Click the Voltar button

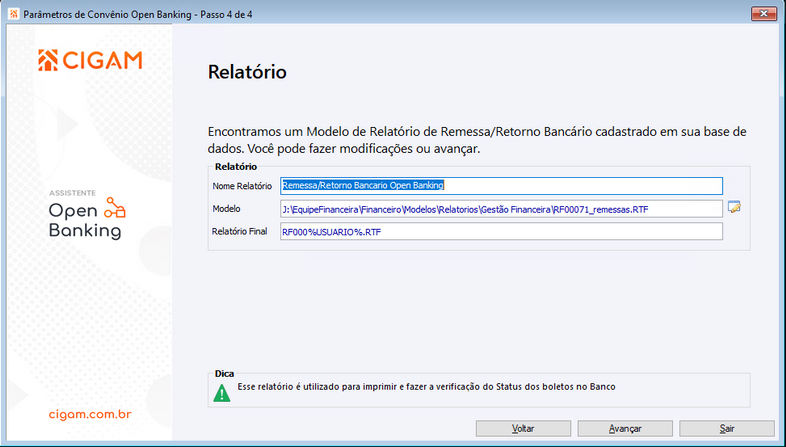(x=523, y=428)
